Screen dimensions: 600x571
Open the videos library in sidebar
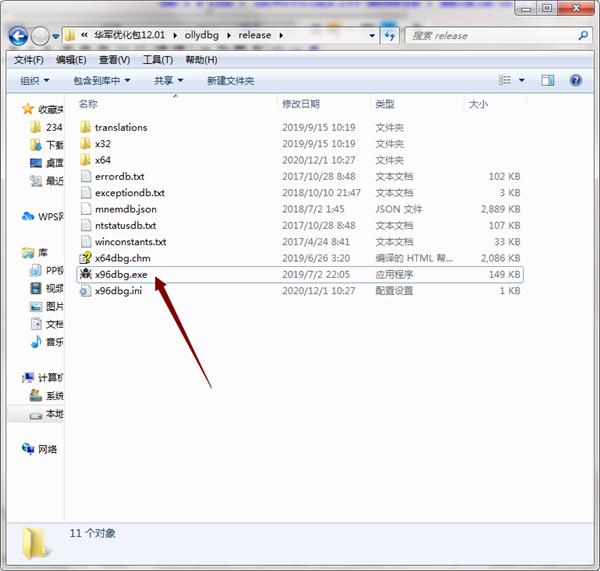(46, 288)
